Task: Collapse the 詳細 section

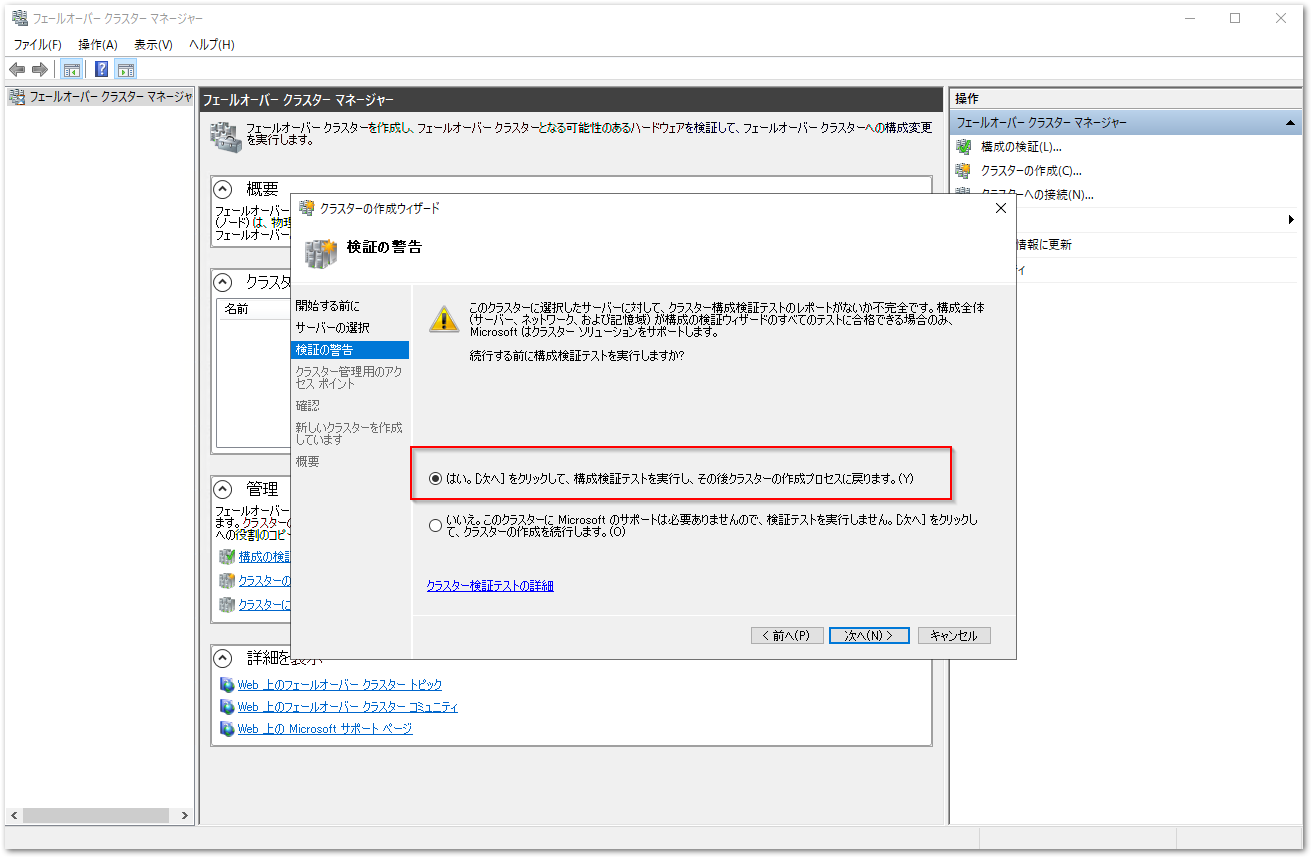Action: tap(222, 658)
